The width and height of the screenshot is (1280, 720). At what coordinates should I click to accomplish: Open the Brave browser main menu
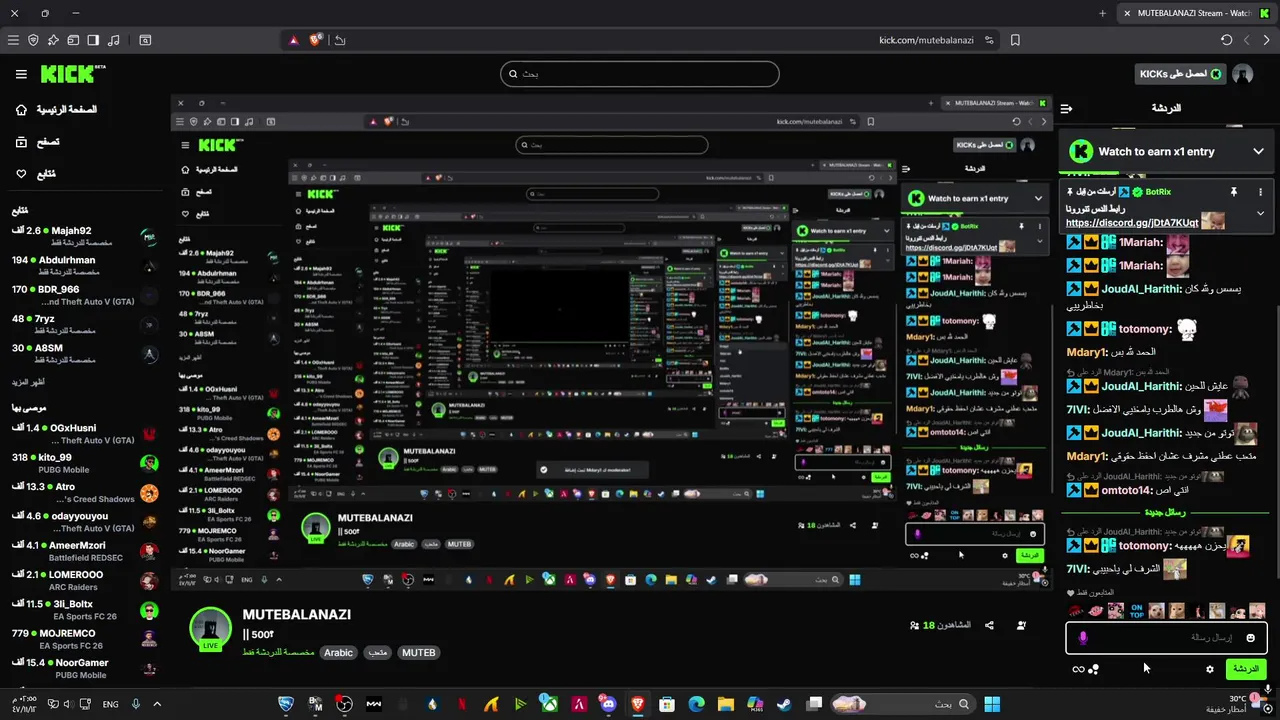[13, 40]
